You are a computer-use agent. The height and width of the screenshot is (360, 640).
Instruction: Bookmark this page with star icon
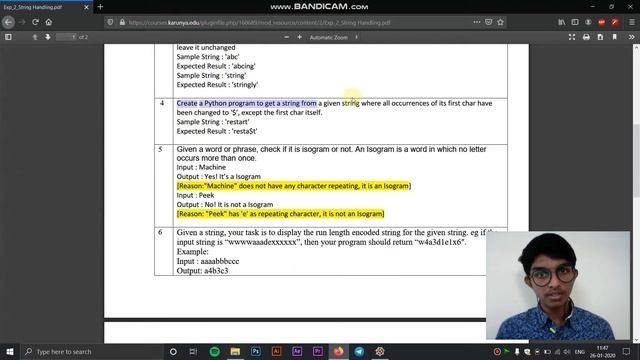pos(500,22)
